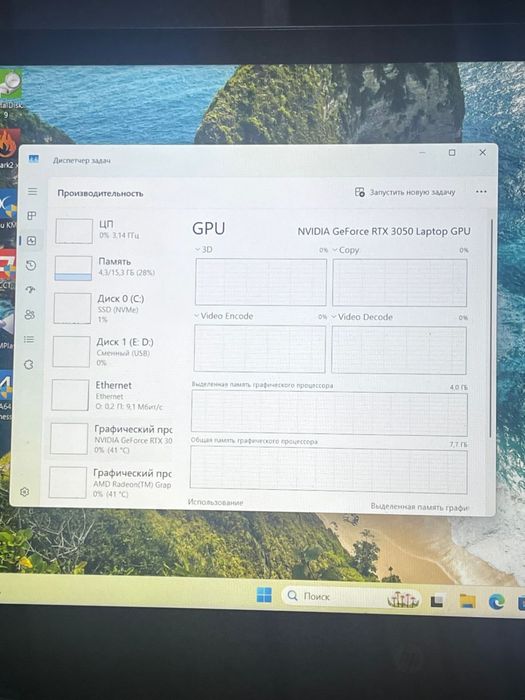Open the hamburger navigation menu icon
Image resolution: width=525 pixels, height=700 pixels.
click(33, 192)
